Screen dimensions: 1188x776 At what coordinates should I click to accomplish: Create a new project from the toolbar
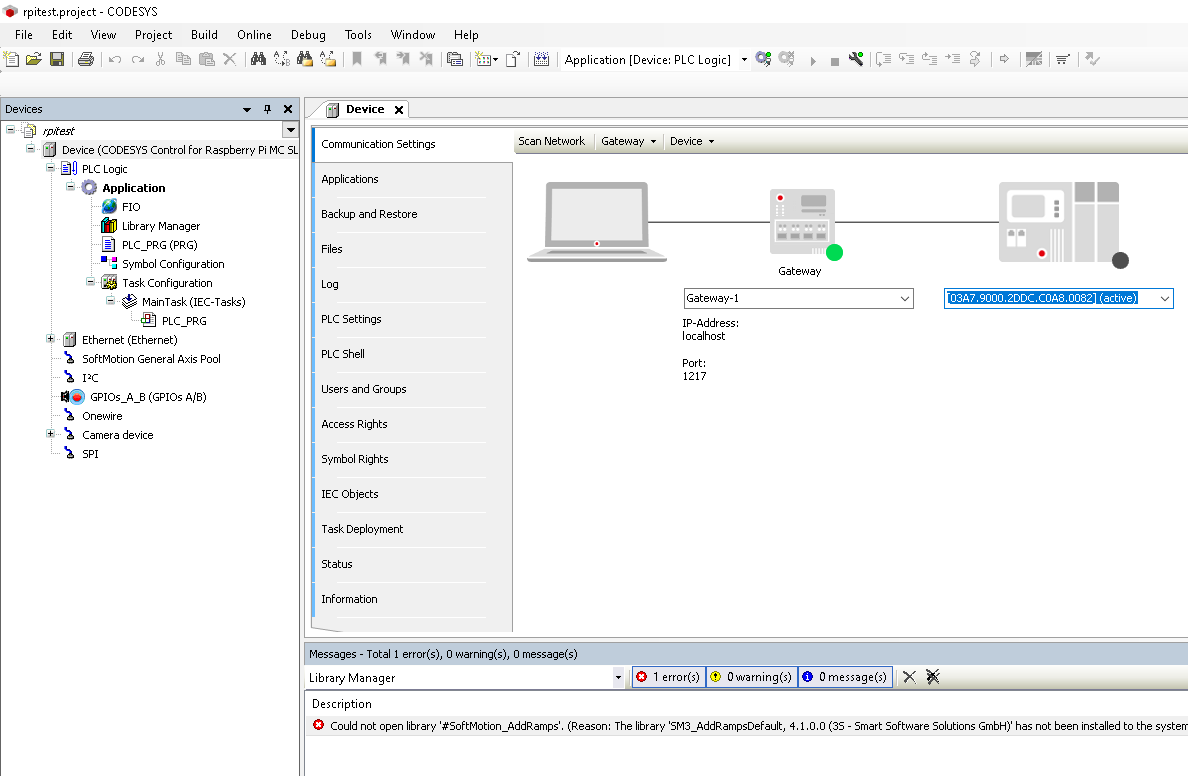tap(11, 59)
